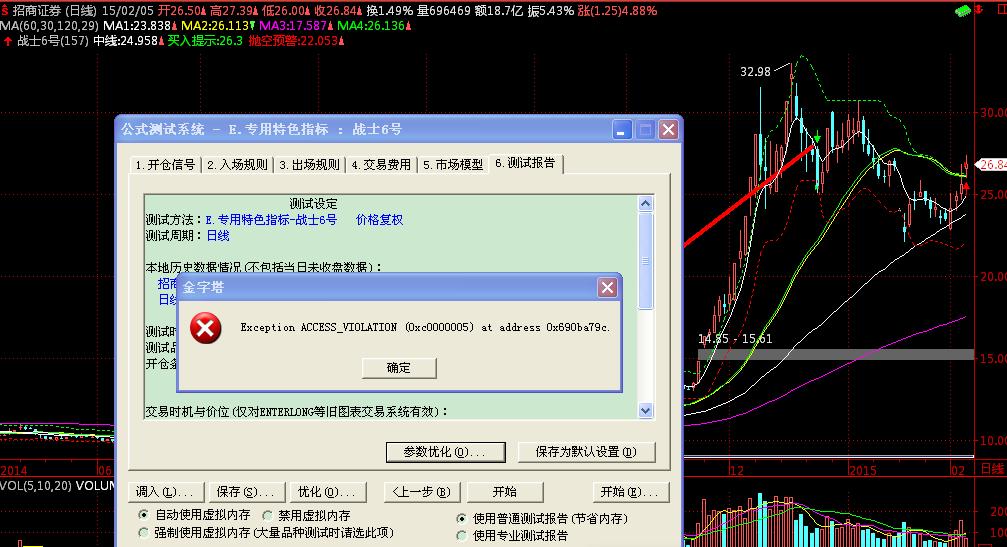Choose 使用普通测试报告 (节省内存) option
The height and width of the screenshot is (547, 1007).
pyautogui.click(x=461, y=518)
